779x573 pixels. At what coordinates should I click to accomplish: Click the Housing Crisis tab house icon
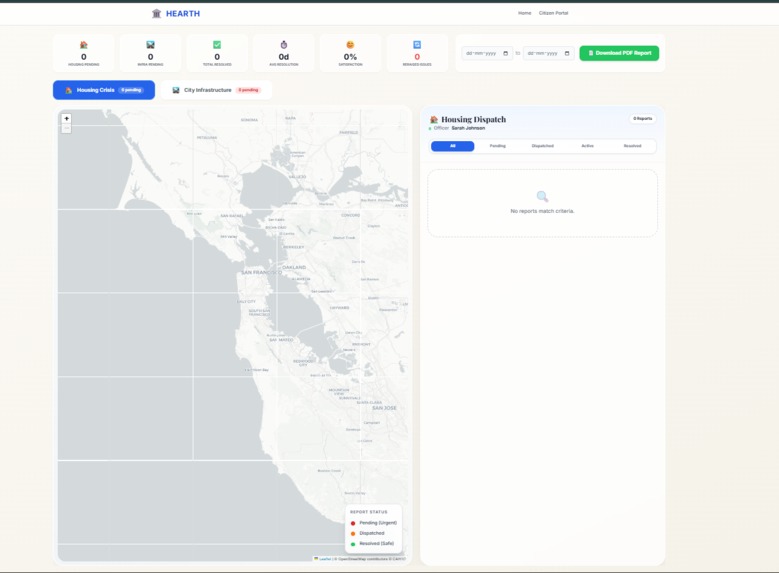[69, 90]
